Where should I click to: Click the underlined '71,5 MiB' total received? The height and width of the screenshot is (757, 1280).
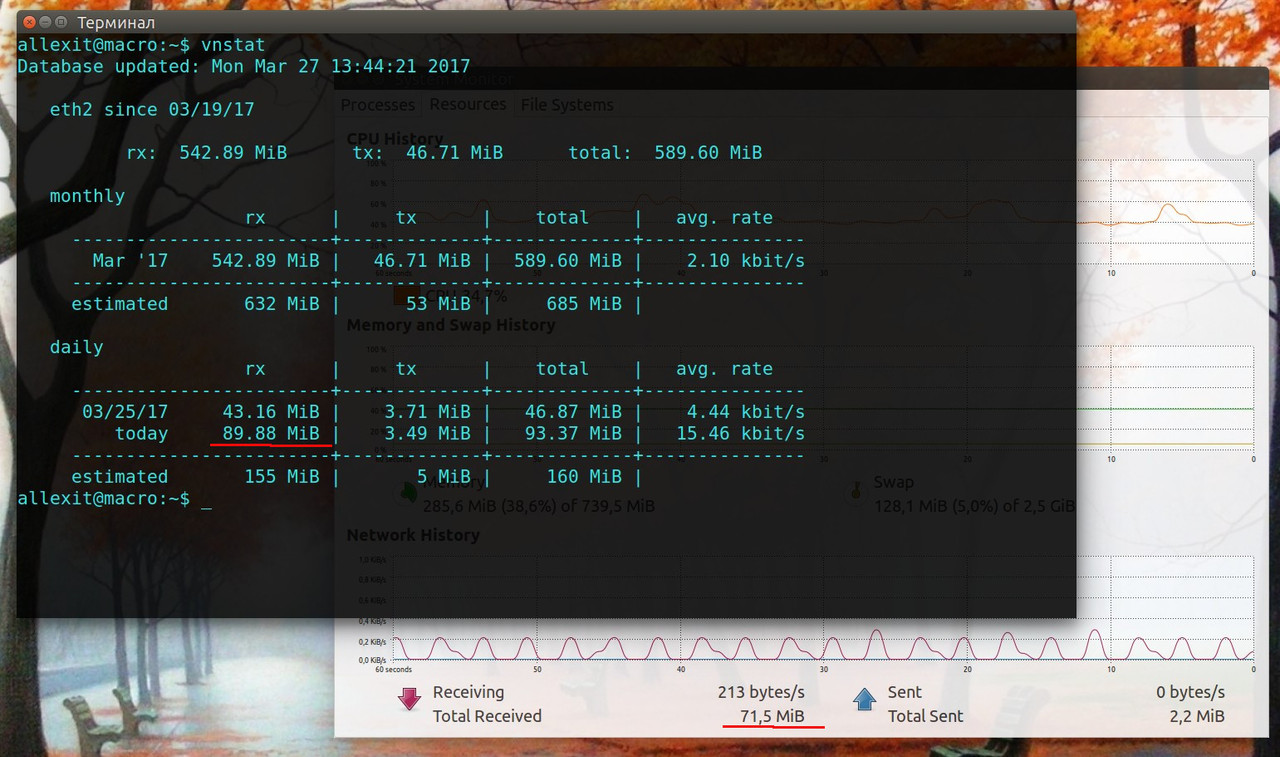[x=772, y=716]
